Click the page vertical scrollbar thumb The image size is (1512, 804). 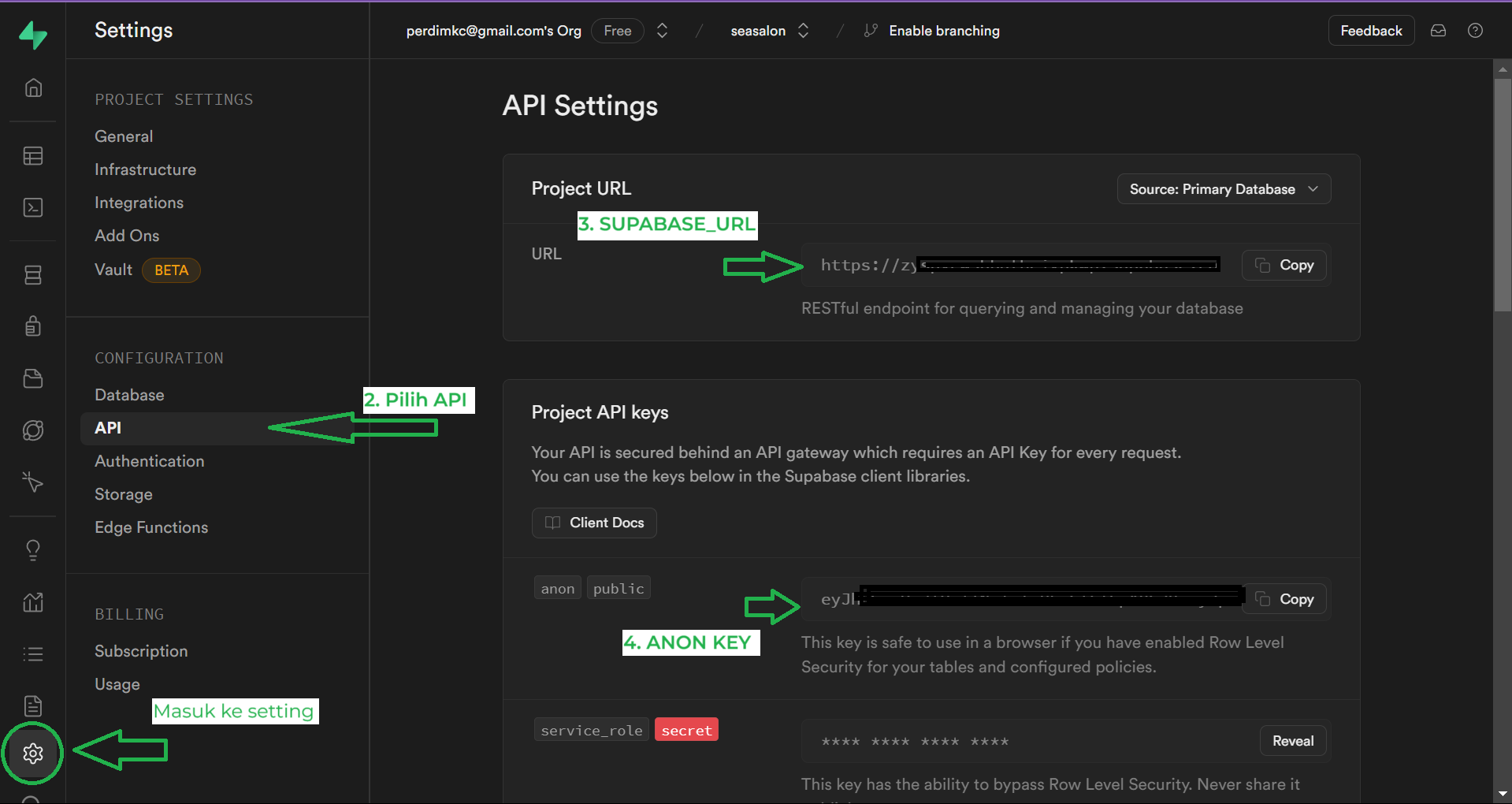[1503, 195]
